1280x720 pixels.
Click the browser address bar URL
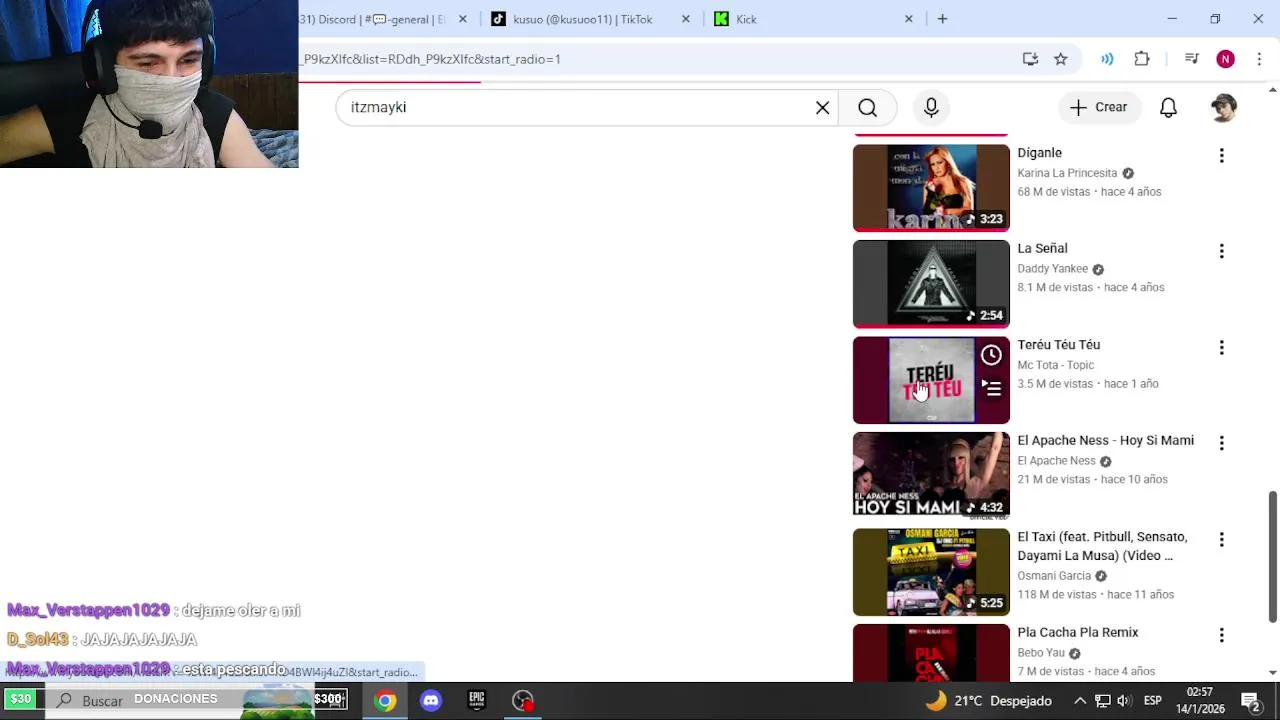click(x=432, y=59)
